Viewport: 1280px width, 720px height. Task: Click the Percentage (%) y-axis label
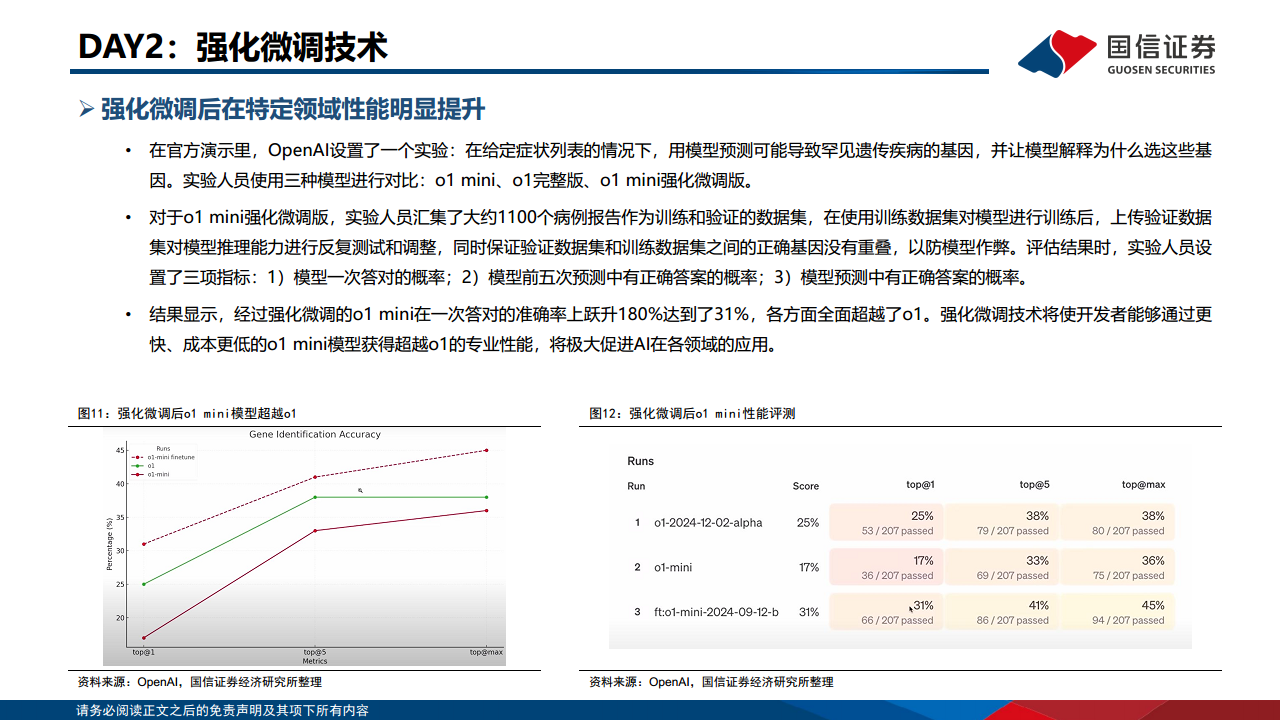click(x=108, y=545)
